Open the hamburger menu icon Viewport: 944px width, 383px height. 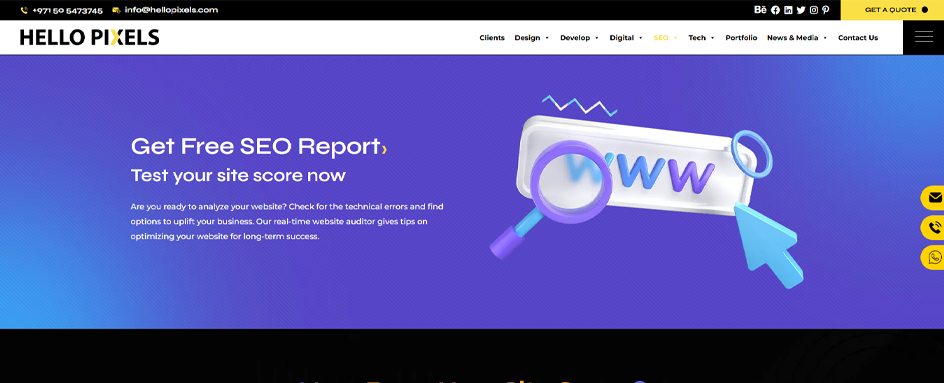924,37
